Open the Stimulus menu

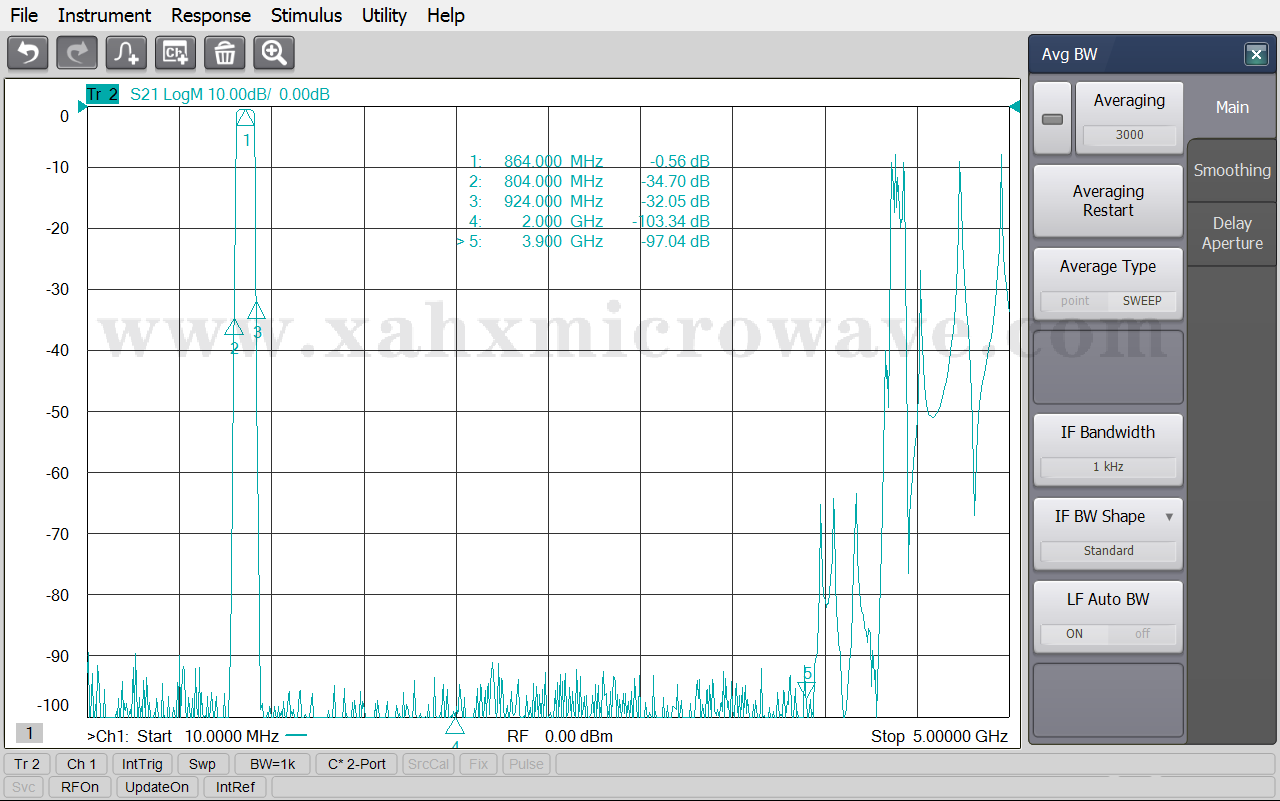coord(306,15)
